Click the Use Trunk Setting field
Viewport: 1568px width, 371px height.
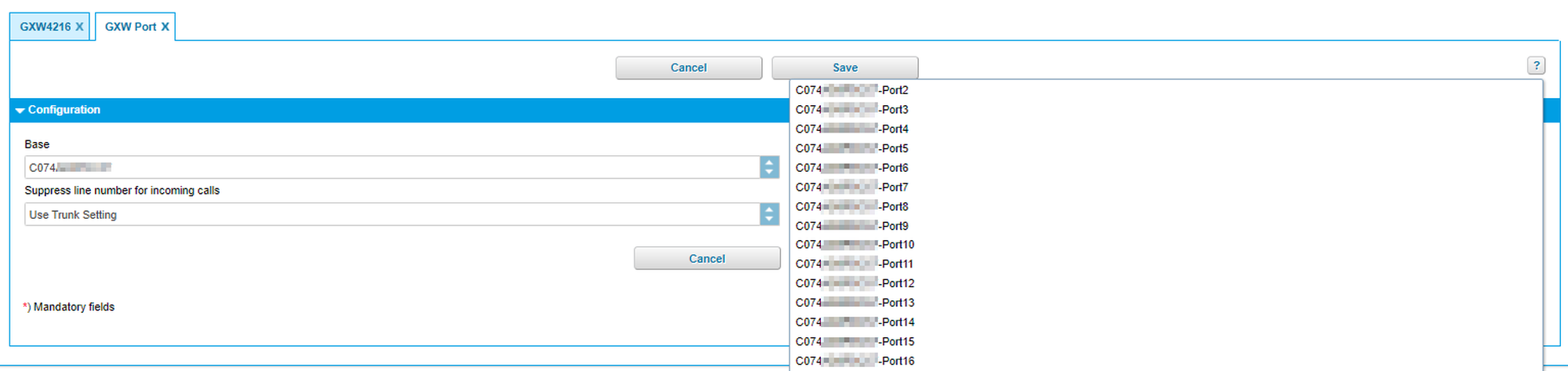click(392, 214)
